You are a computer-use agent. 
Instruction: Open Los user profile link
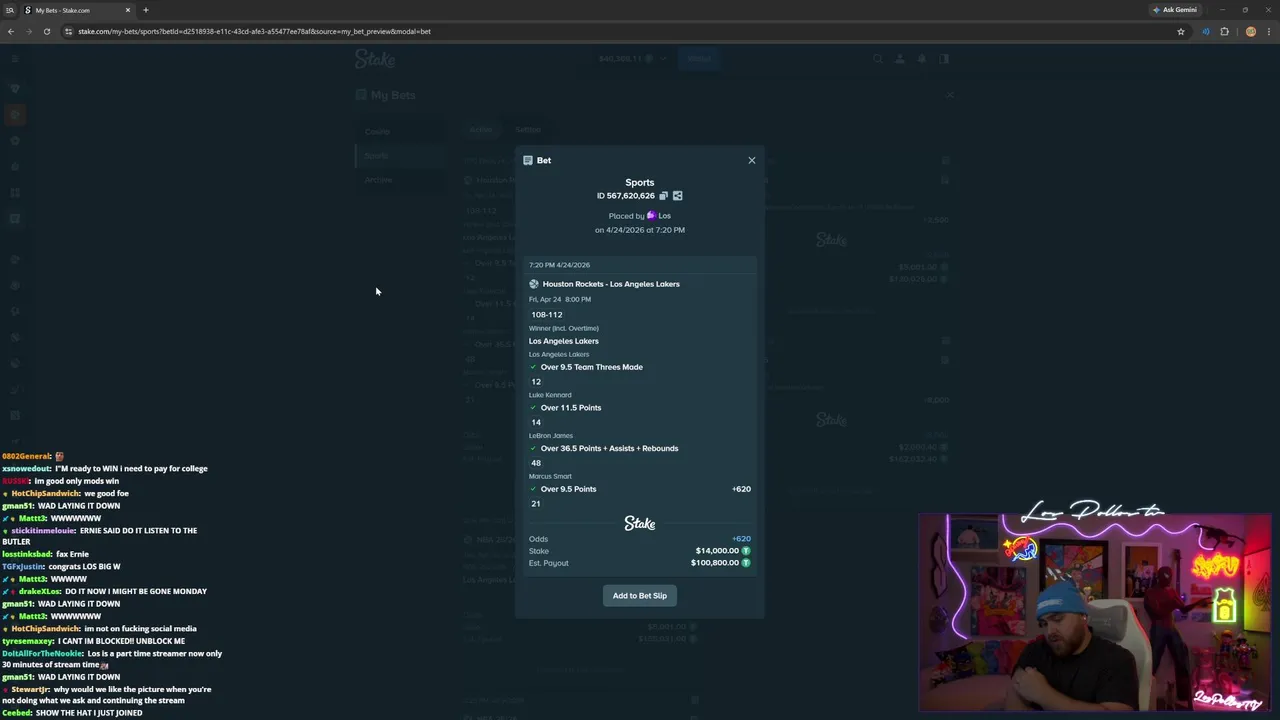[664, 216]
